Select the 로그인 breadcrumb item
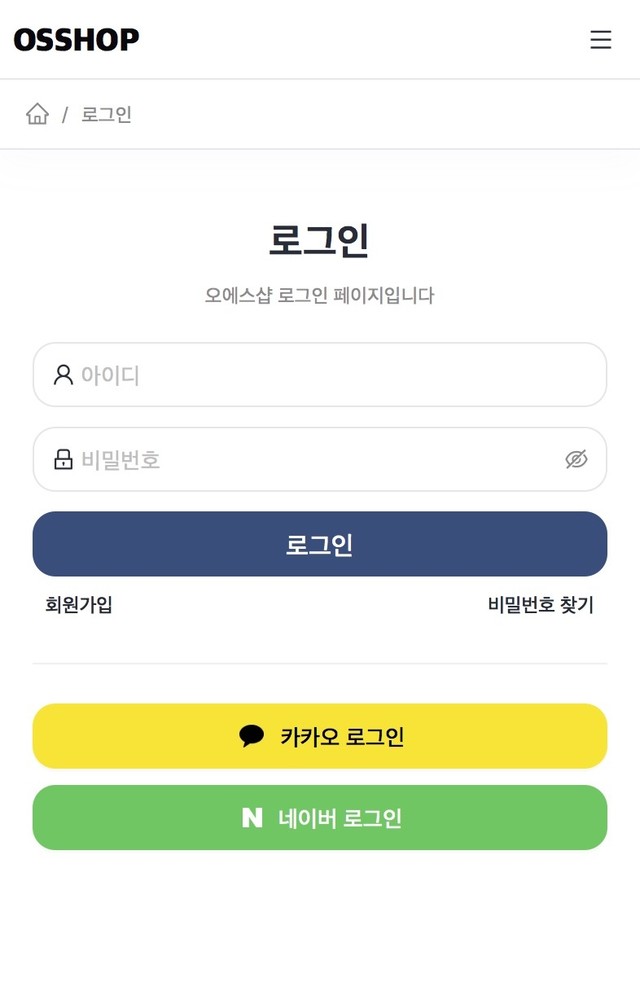Image resolution: width=640 pixels, height=1004 pixels. pyautogui.click(x=106, y=114)
